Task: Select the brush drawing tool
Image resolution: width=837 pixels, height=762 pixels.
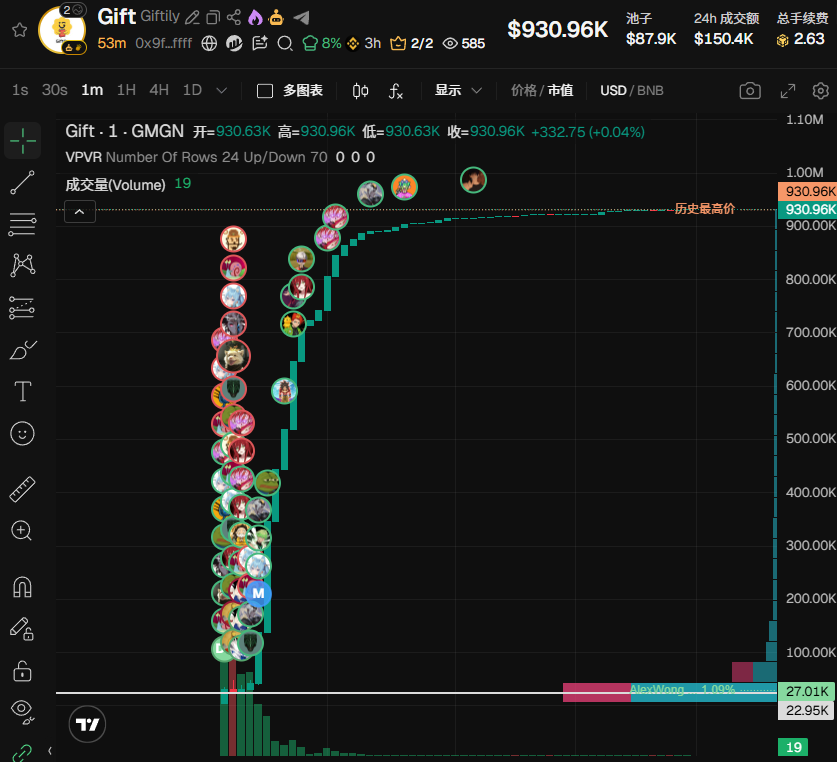Action: pos(22,350)
